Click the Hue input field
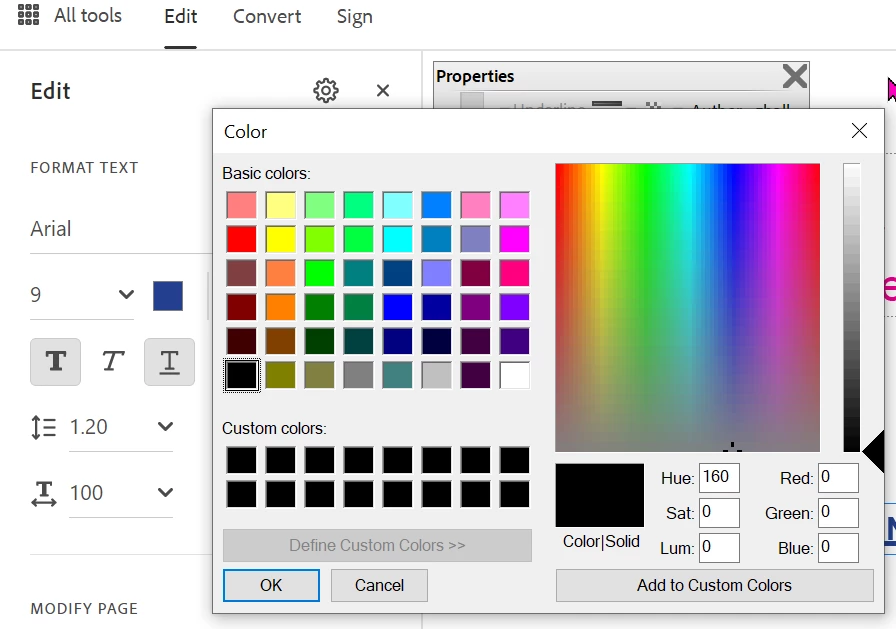This screenshot has width=896, height=629. pos(719,478)
